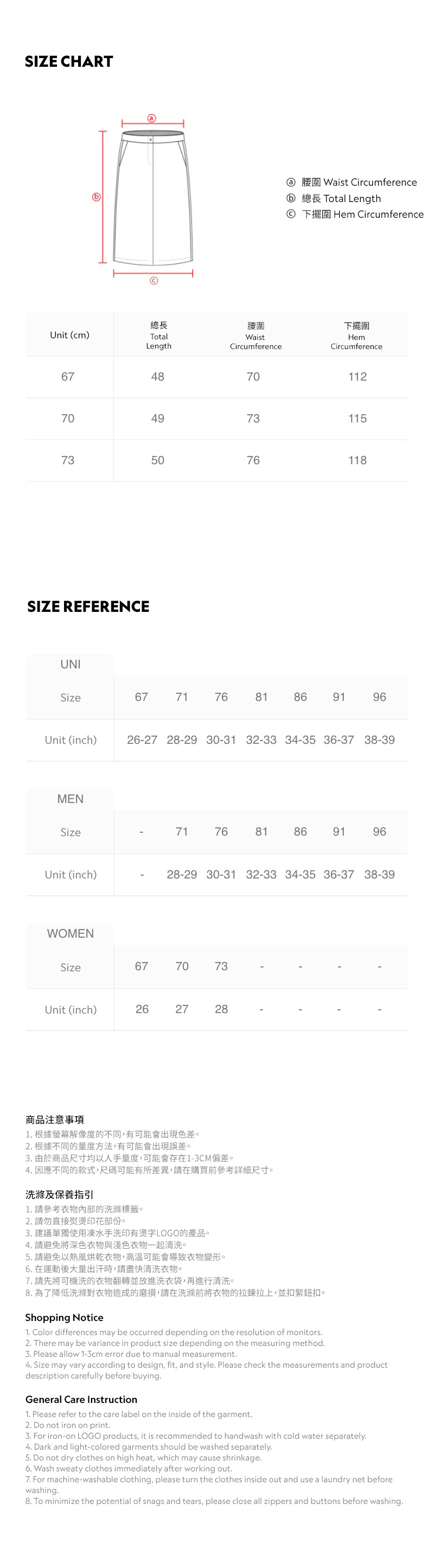The width and height of the screenshot is (434, 1568).
Task: Click the button detail on the skirt waistband
Action: 151,140
